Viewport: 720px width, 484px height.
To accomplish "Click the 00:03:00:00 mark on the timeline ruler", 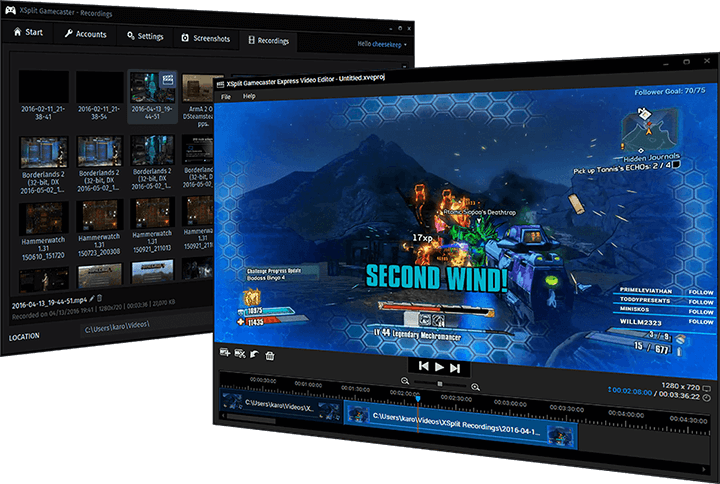I will [510, 403].
